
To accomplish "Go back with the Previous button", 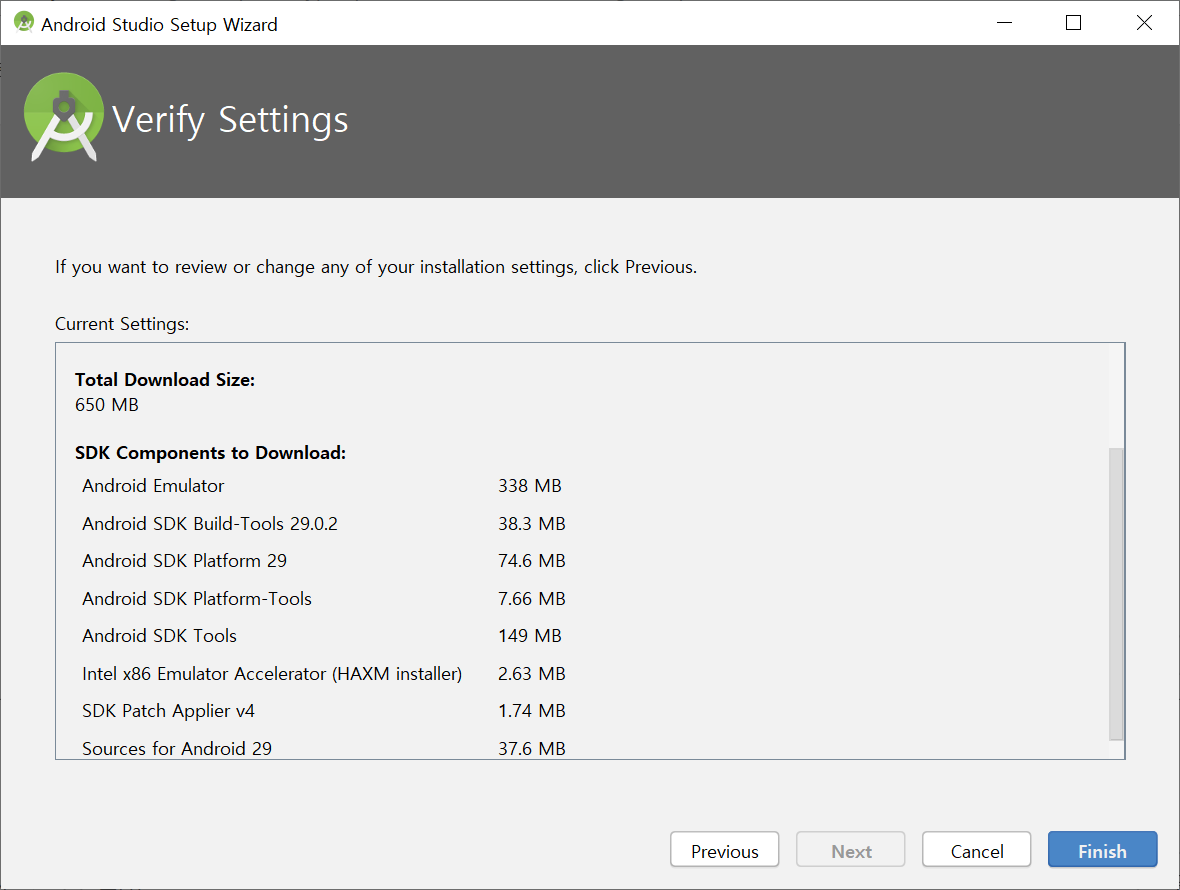I will tap(724, 850).
